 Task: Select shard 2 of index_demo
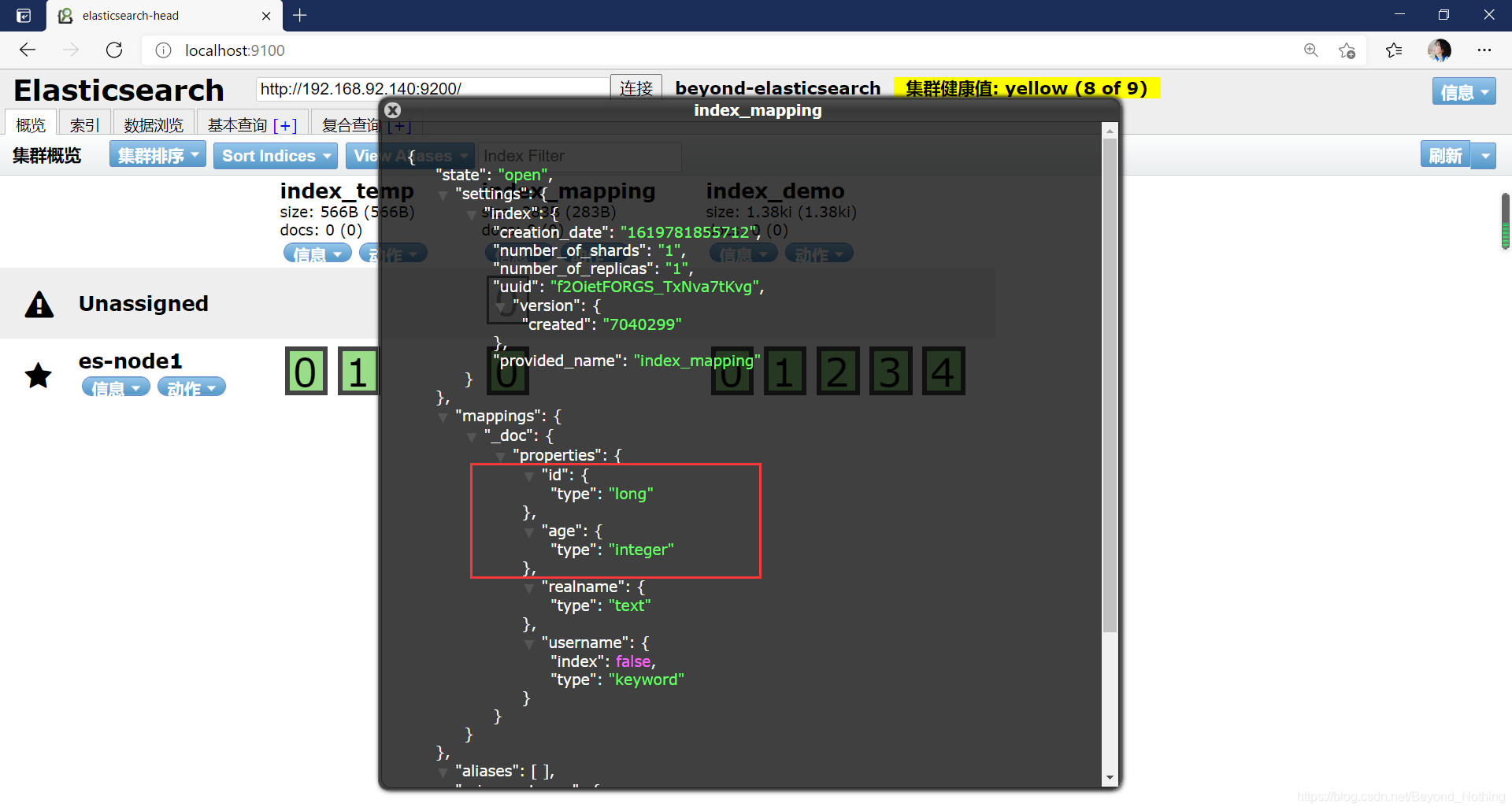pyautogui.click(x=838, y=371)
